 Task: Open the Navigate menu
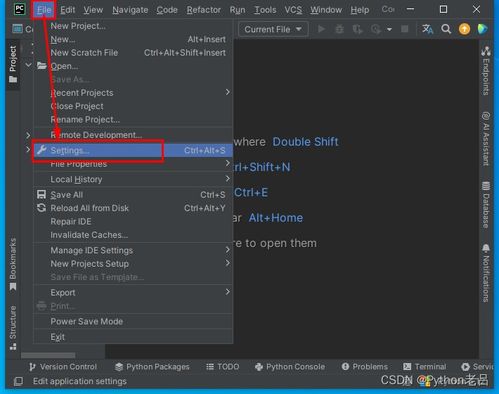(x=130, y=10)
